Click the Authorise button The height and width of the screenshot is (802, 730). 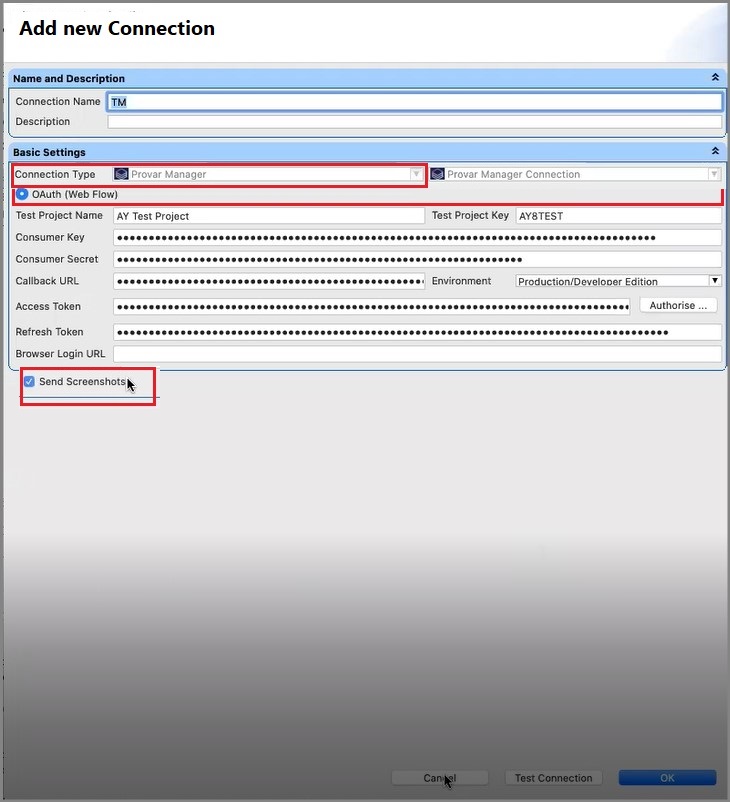(x=678, y=306)
